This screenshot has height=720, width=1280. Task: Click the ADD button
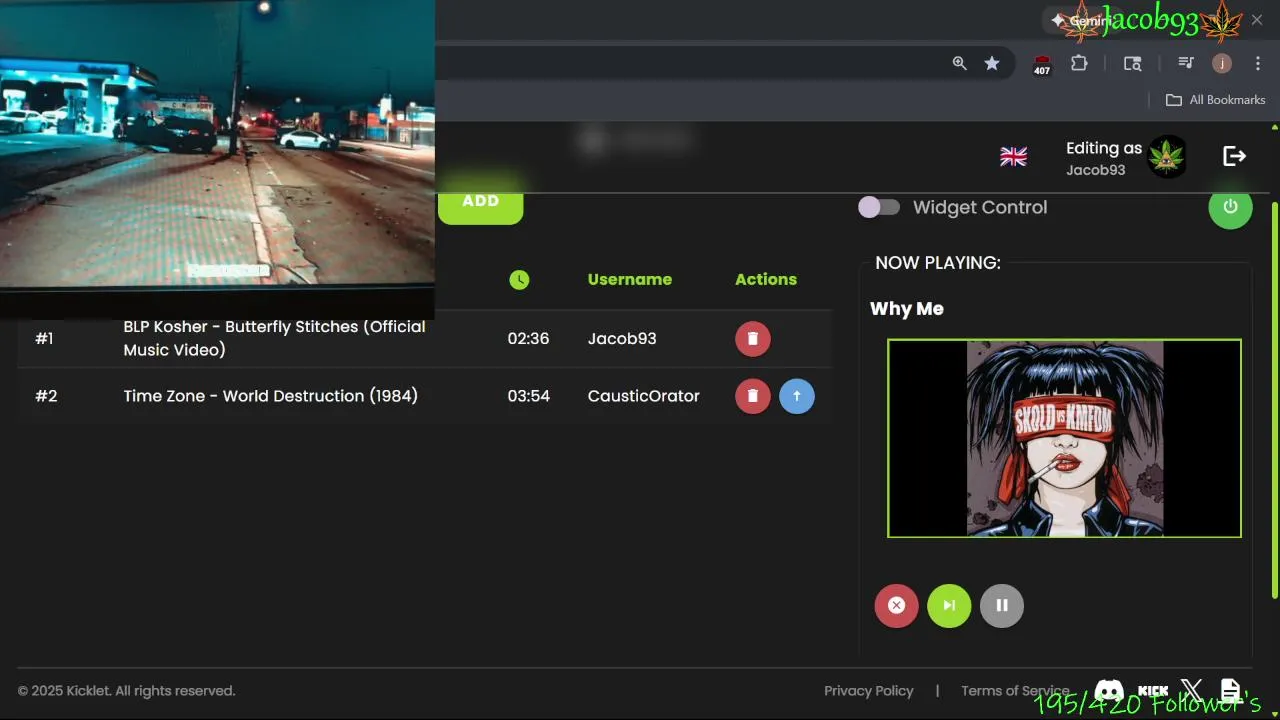point(481,204)
